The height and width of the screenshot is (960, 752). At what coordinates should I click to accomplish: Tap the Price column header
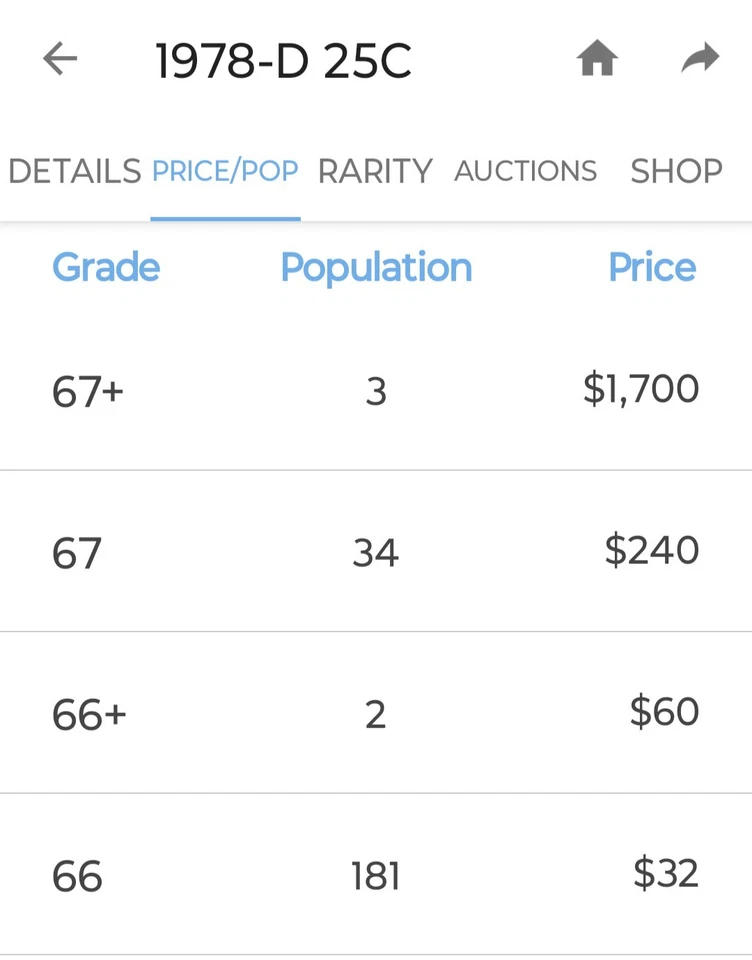point(652,268)
